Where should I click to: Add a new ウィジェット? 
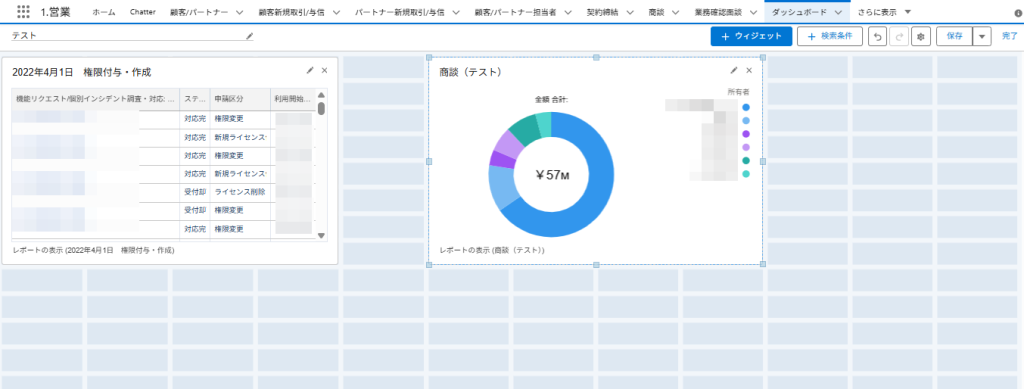[x=751, y=37]
